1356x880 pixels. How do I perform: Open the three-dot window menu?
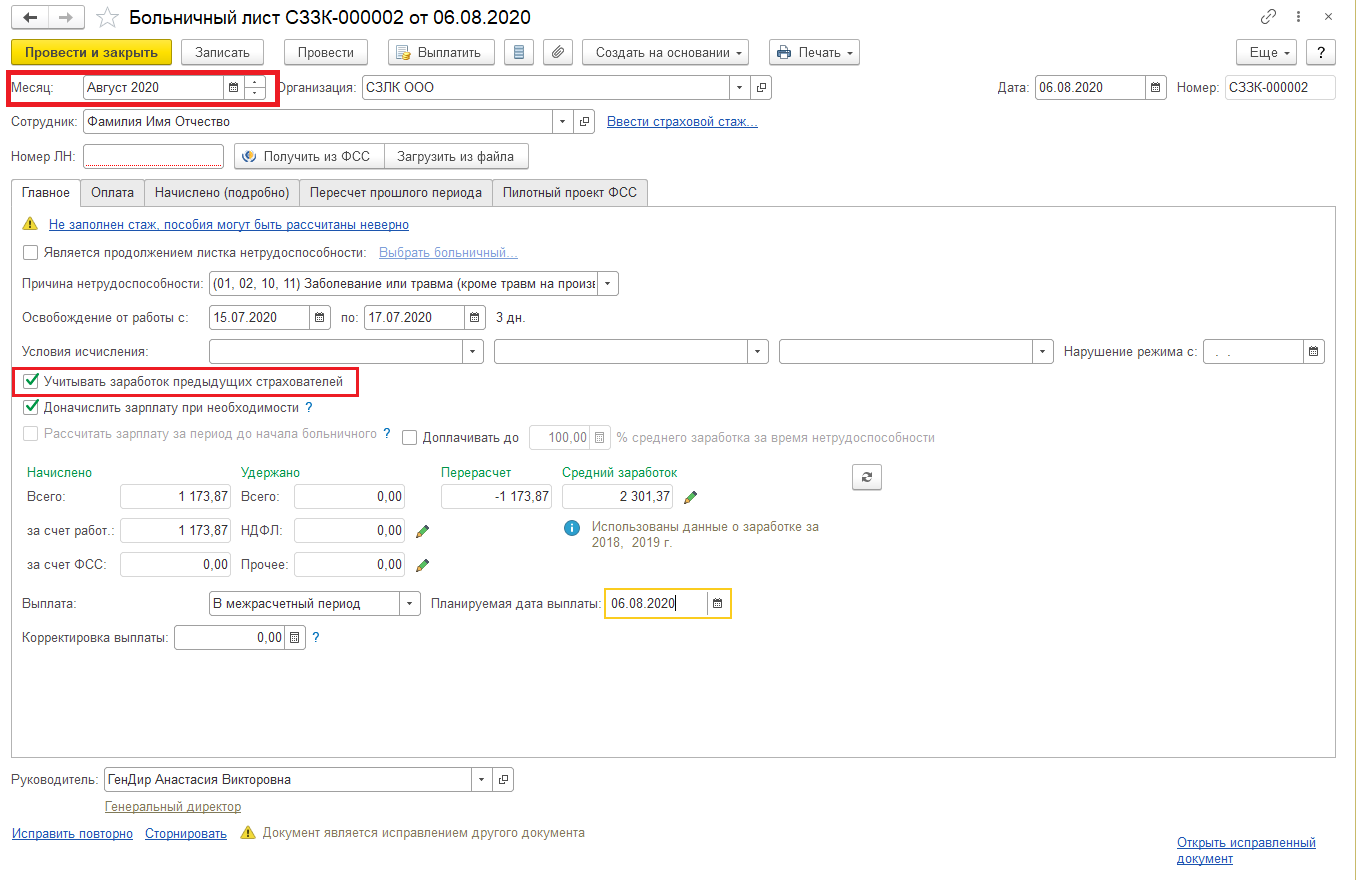tap(1300, 17)
